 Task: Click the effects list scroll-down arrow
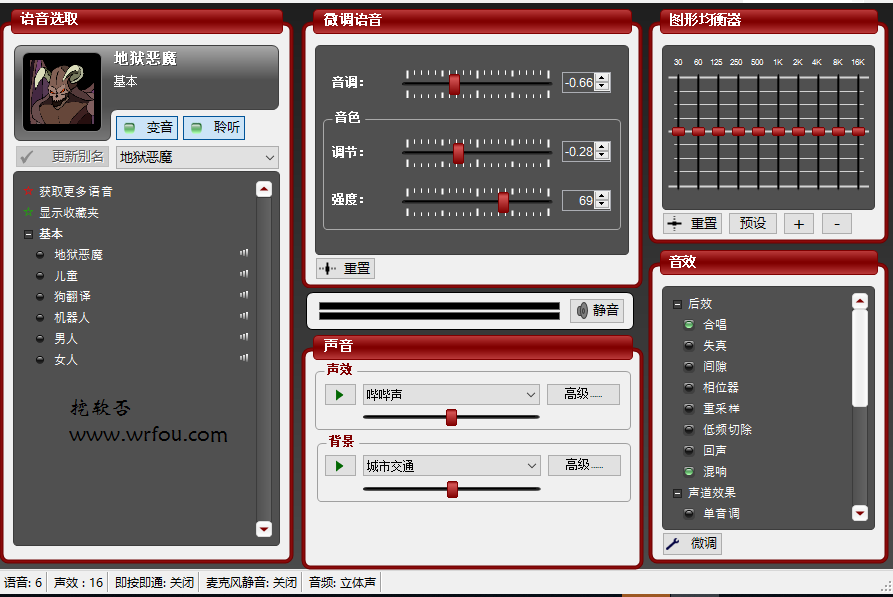coord(860,513)
